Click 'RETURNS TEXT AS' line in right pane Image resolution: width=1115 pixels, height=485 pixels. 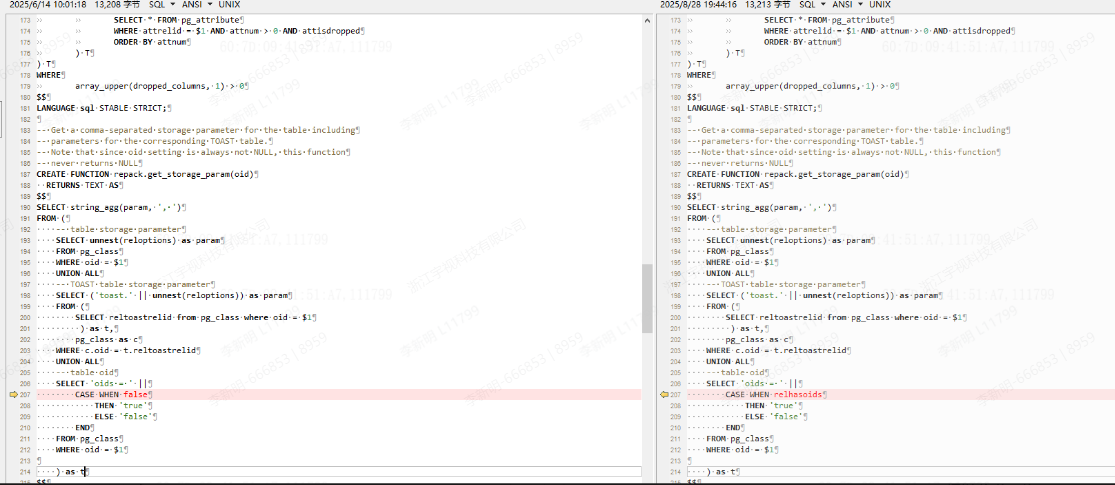(733, 186)
